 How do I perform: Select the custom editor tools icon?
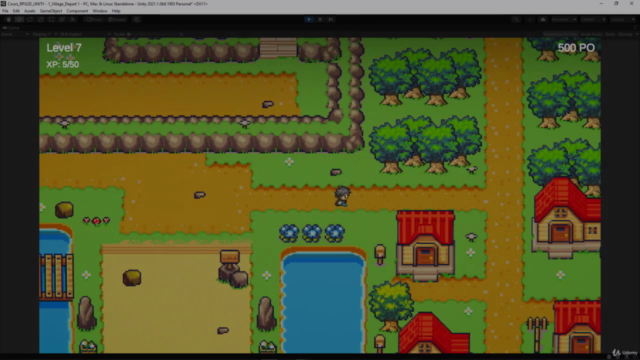pos(73,19)
